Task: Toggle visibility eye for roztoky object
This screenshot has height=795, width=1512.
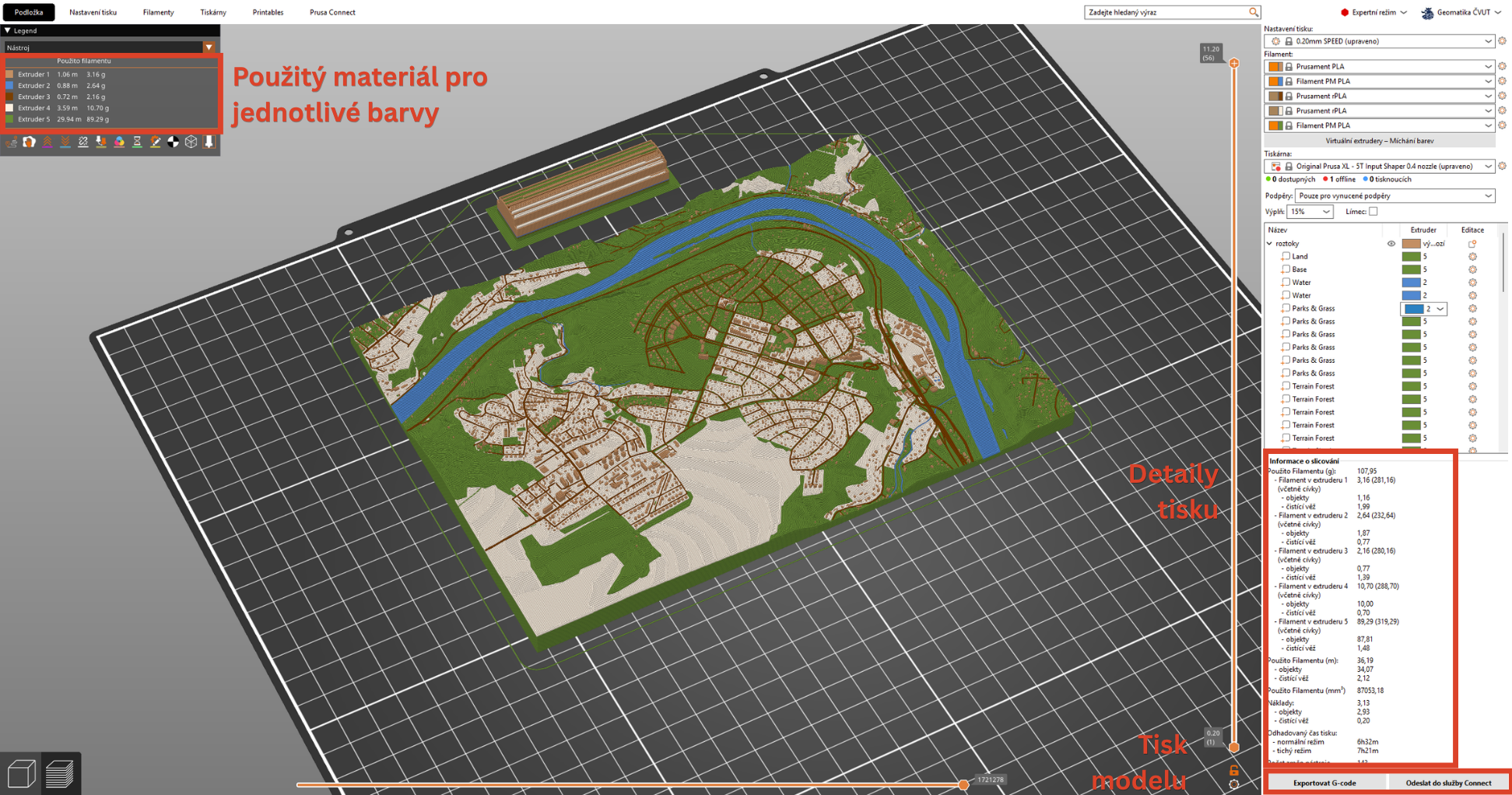Action: point(1391,244)
